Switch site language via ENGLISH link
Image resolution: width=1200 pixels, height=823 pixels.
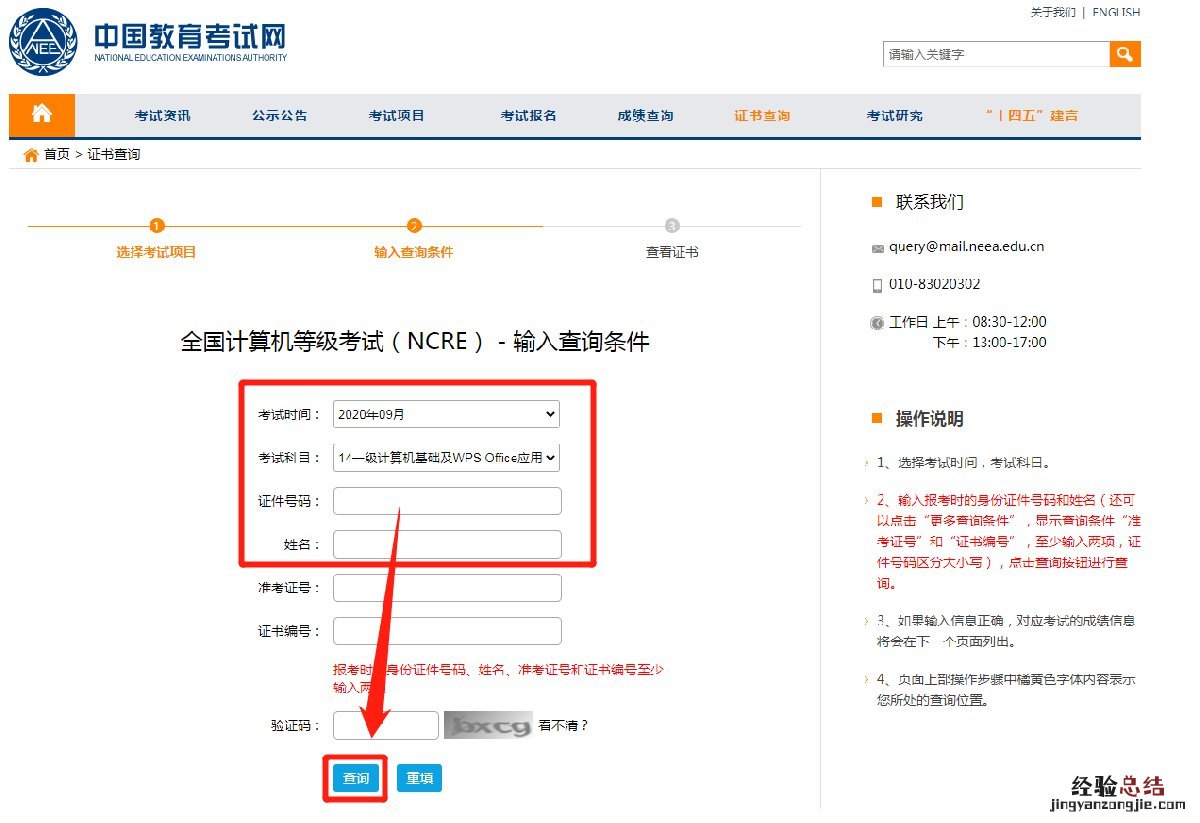click(x=1115, y=12)
